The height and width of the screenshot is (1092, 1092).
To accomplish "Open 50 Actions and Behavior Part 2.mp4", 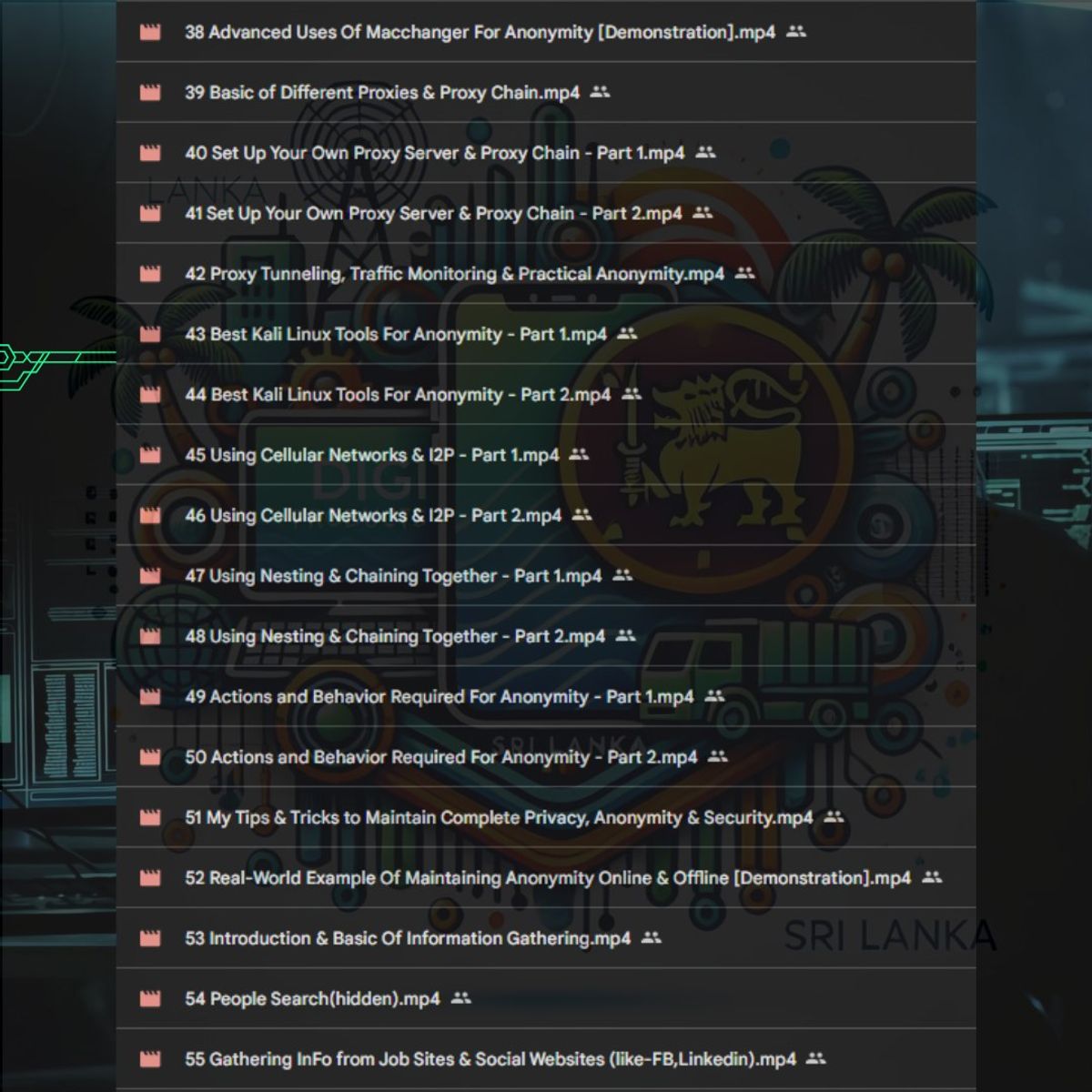I will pos(440,757).
